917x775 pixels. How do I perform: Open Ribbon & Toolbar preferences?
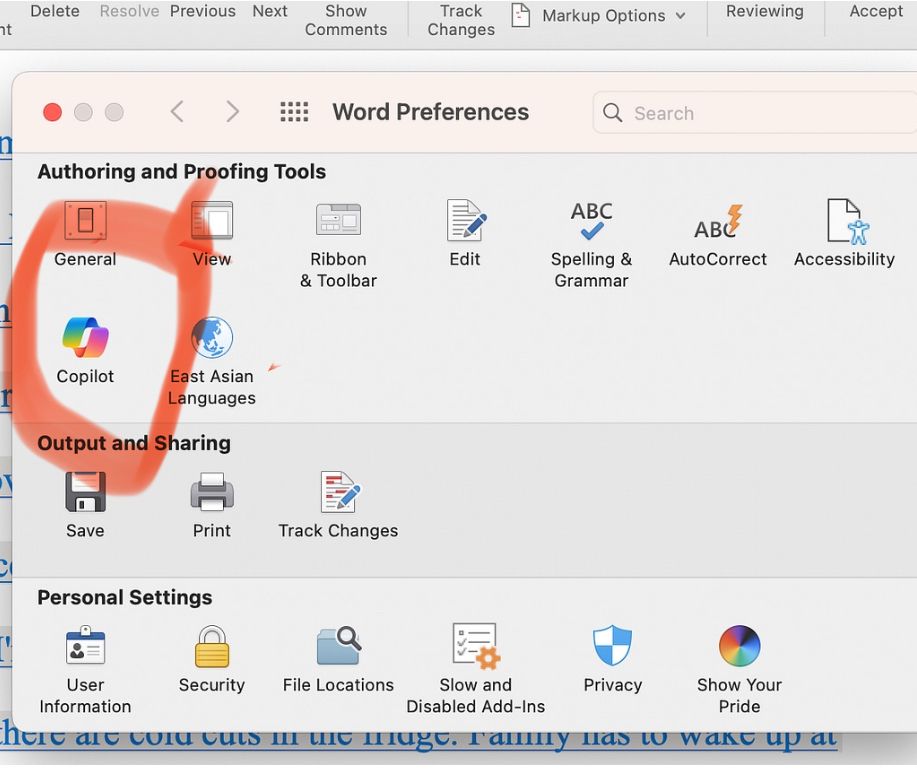[338, 244]
